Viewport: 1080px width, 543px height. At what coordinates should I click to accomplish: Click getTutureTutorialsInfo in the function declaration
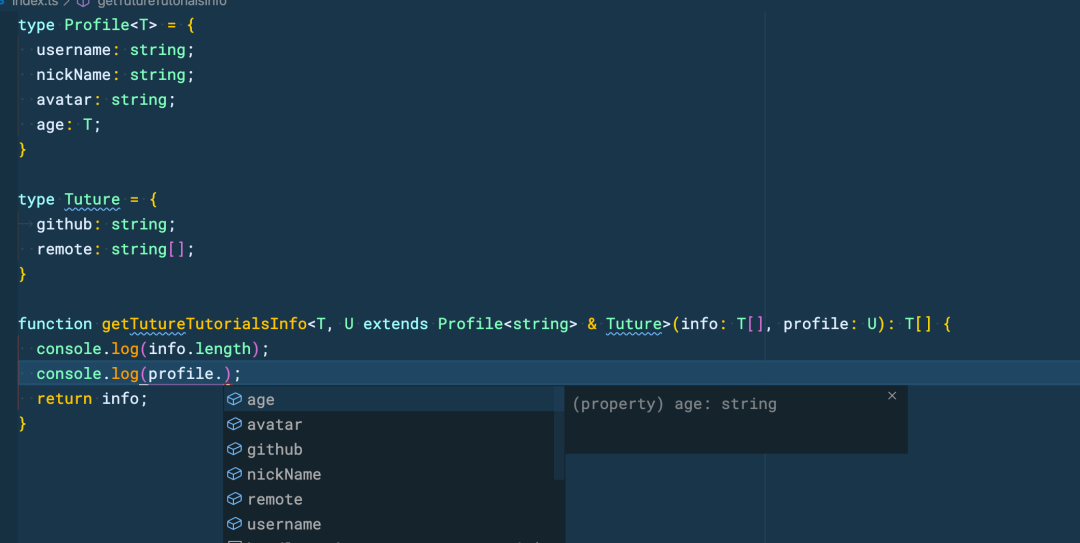point(205,324)
